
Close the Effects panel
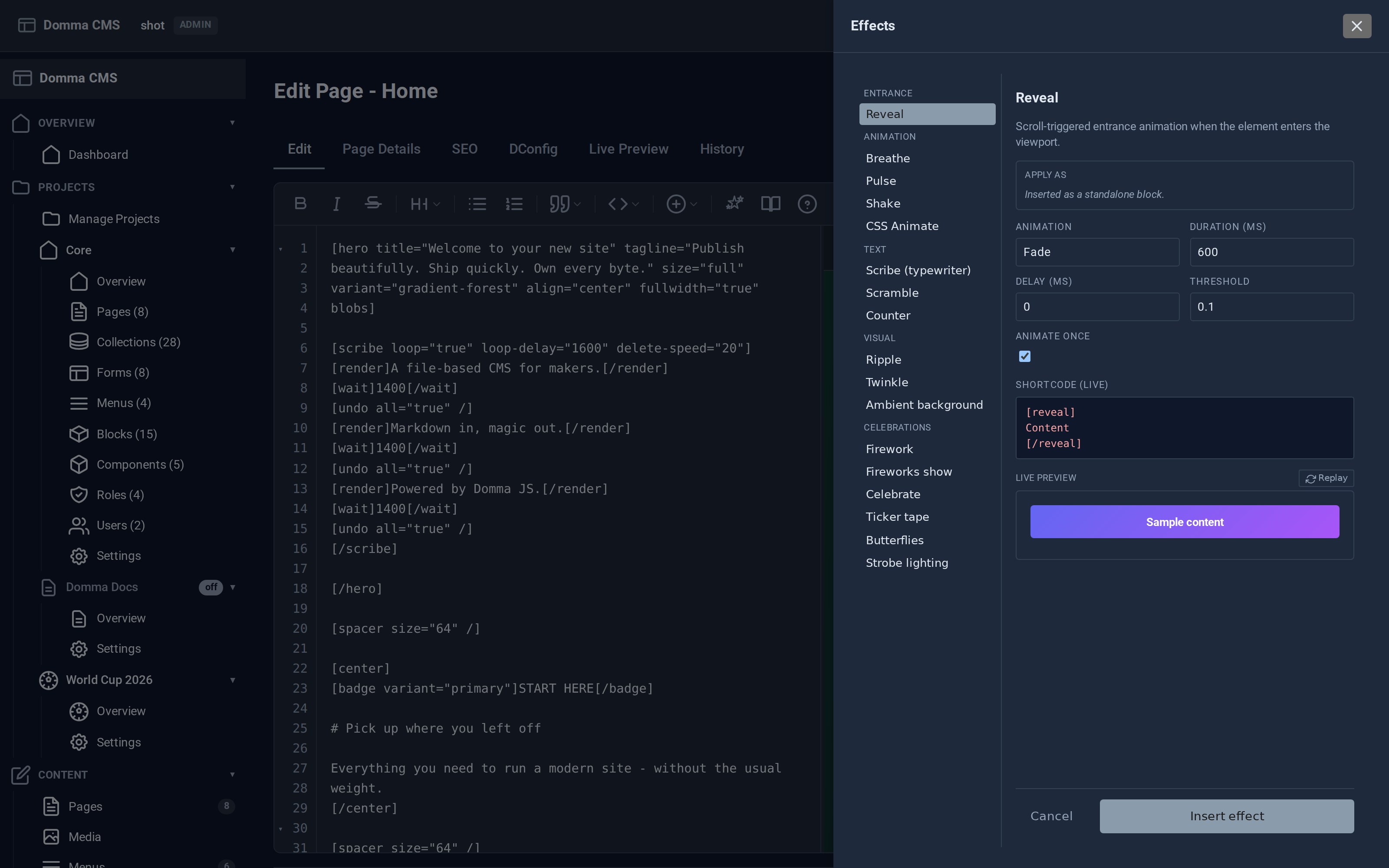(1357, 26)
